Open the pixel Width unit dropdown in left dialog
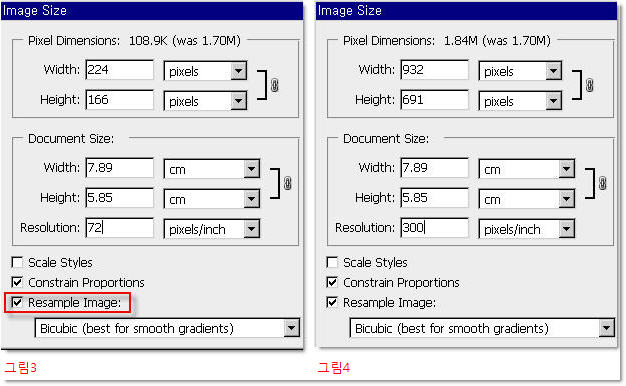626x386 pixels. click(205, 71)
